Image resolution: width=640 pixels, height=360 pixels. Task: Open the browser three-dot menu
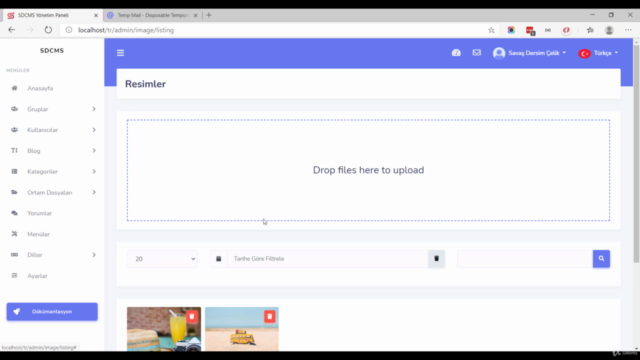pyautogui.click(x=628, y=30)
